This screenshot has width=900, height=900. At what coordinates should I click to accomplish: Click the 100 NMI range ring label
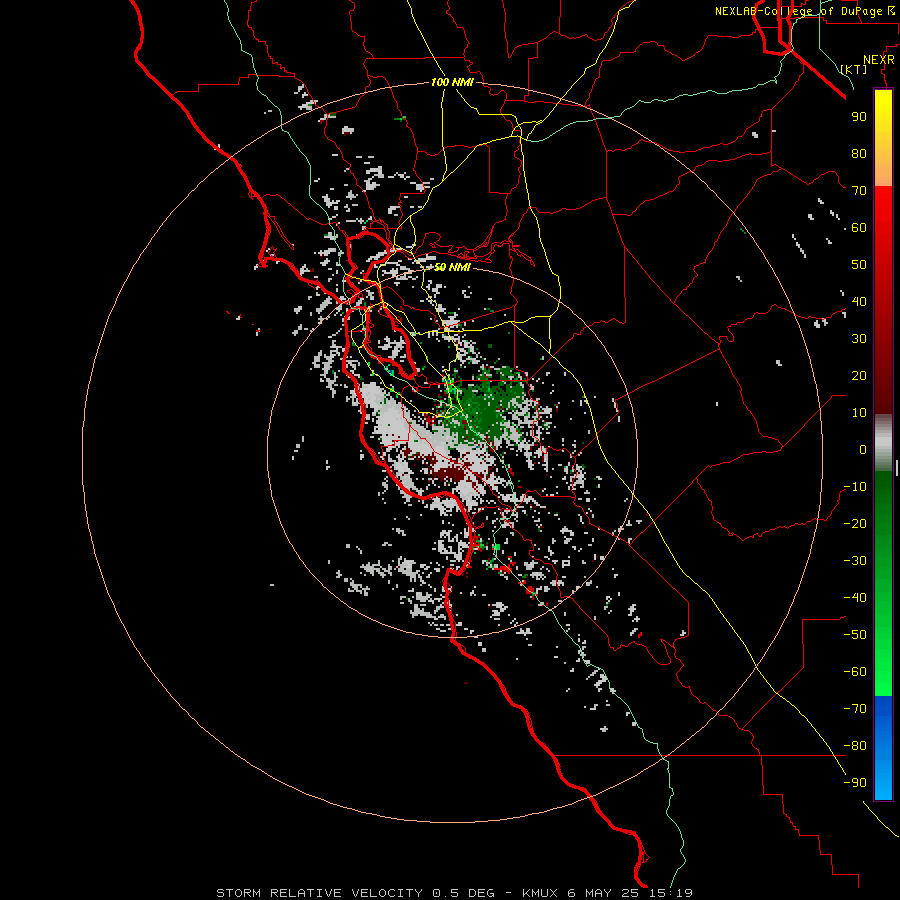452,82
